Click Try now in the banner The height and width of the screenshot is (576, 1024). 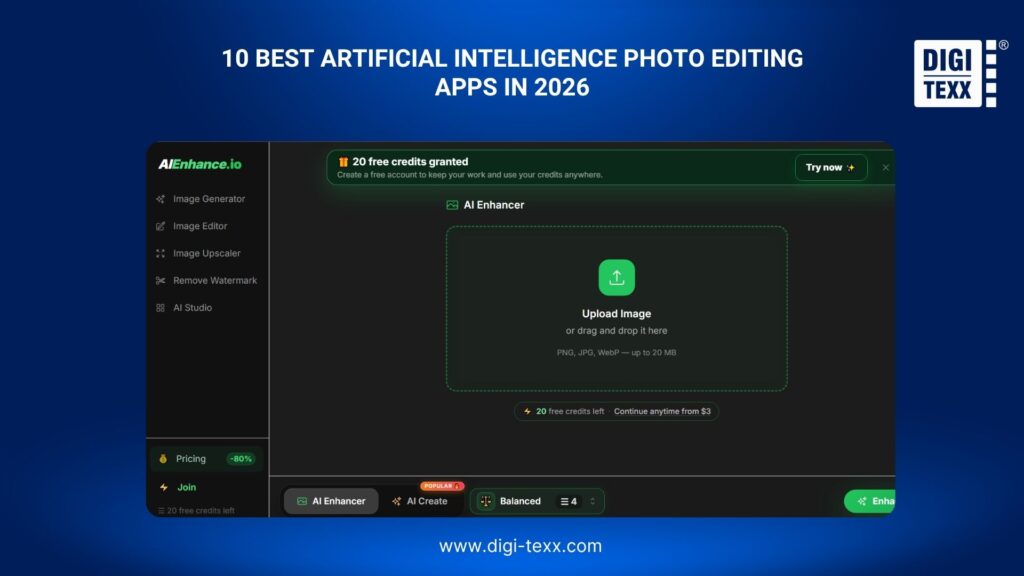831,168
